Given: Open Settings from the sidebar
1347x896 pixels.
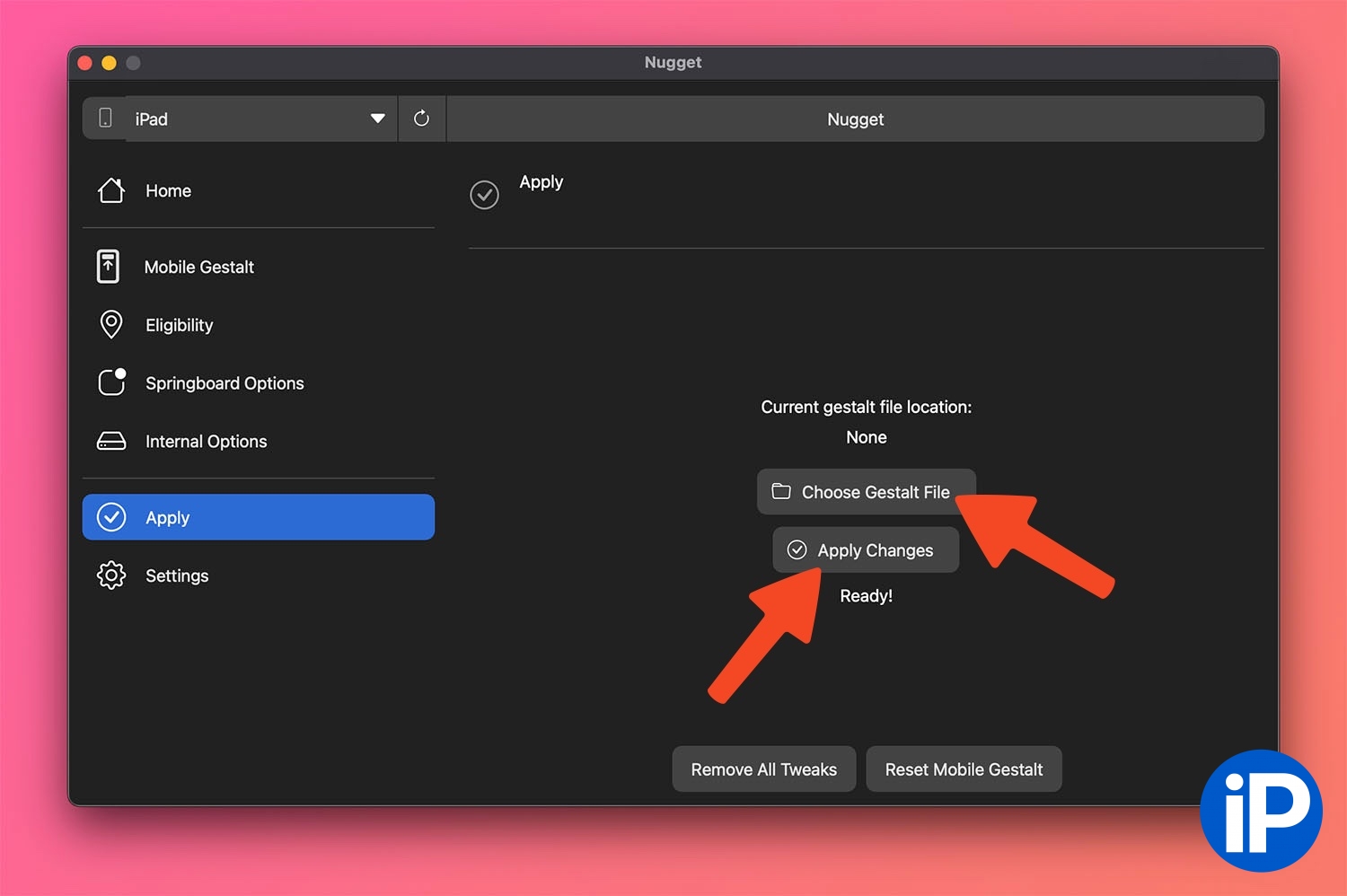Looking at the screenshot, I should click(259, 575).
